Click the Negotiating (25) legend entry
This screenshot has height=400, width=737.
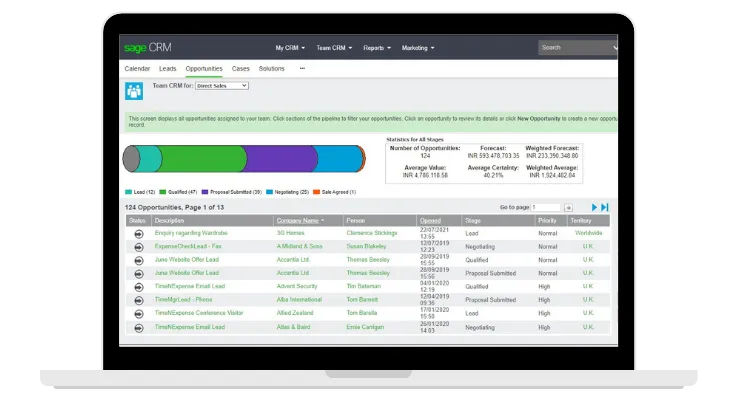click(288, 192)
